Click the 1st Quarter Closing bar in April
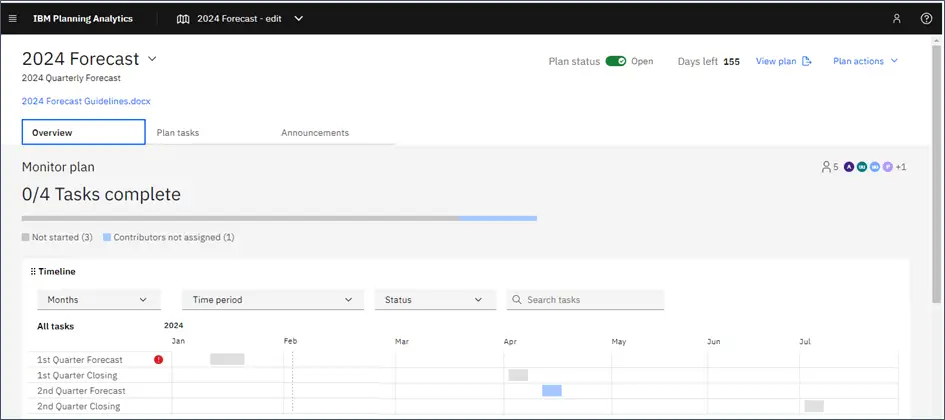 coord(518,375)
